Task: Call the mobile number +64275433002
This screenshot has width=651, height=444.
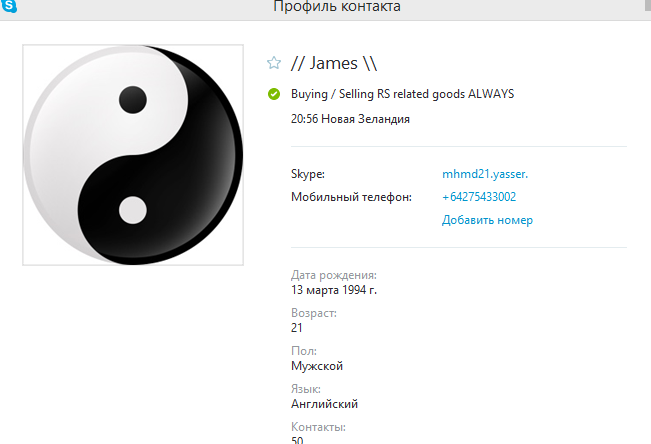Action: (479, 197)
